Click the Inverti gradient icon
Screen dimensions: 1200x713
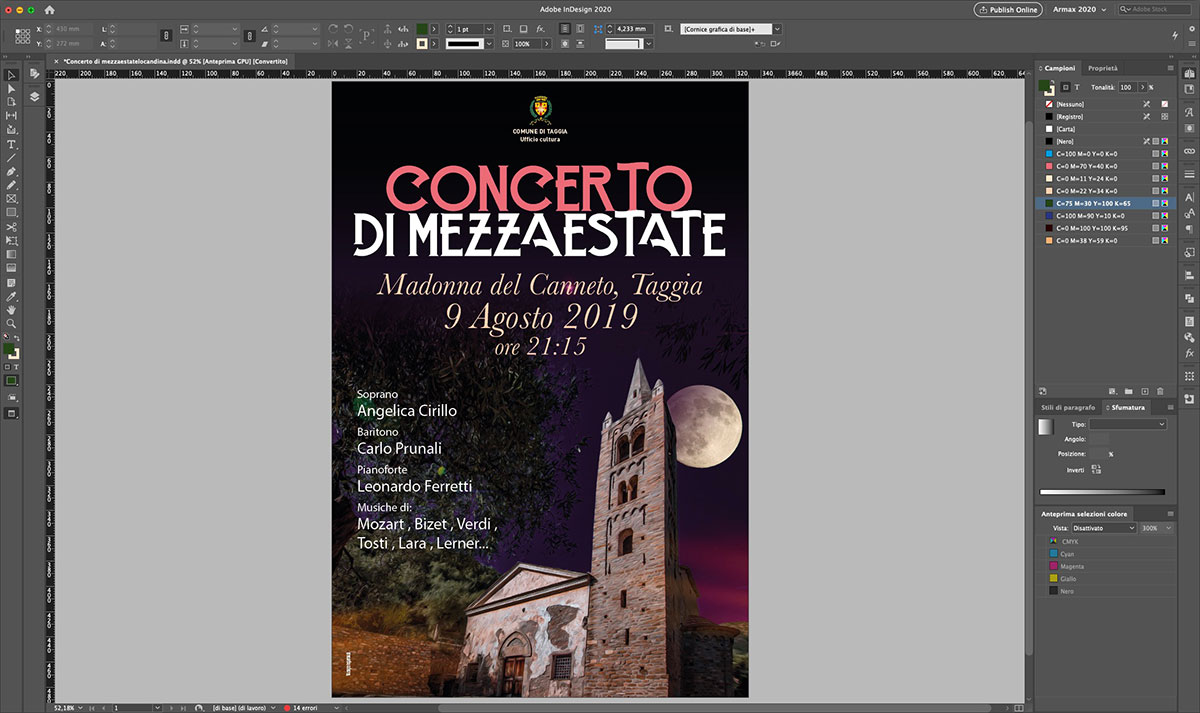coord(1096,469)
